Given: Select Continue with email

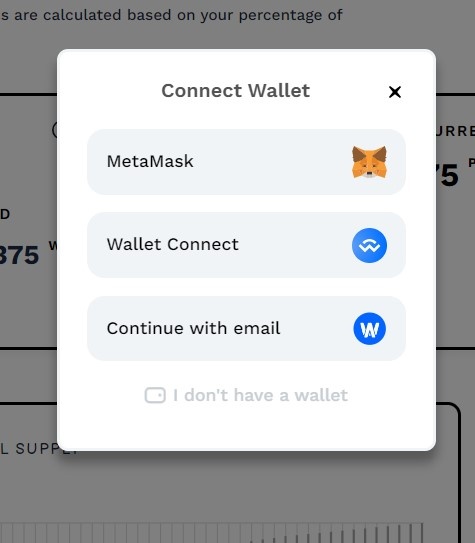Looking at the screenshot, I should pyautogui.click(x=246, y=329).
